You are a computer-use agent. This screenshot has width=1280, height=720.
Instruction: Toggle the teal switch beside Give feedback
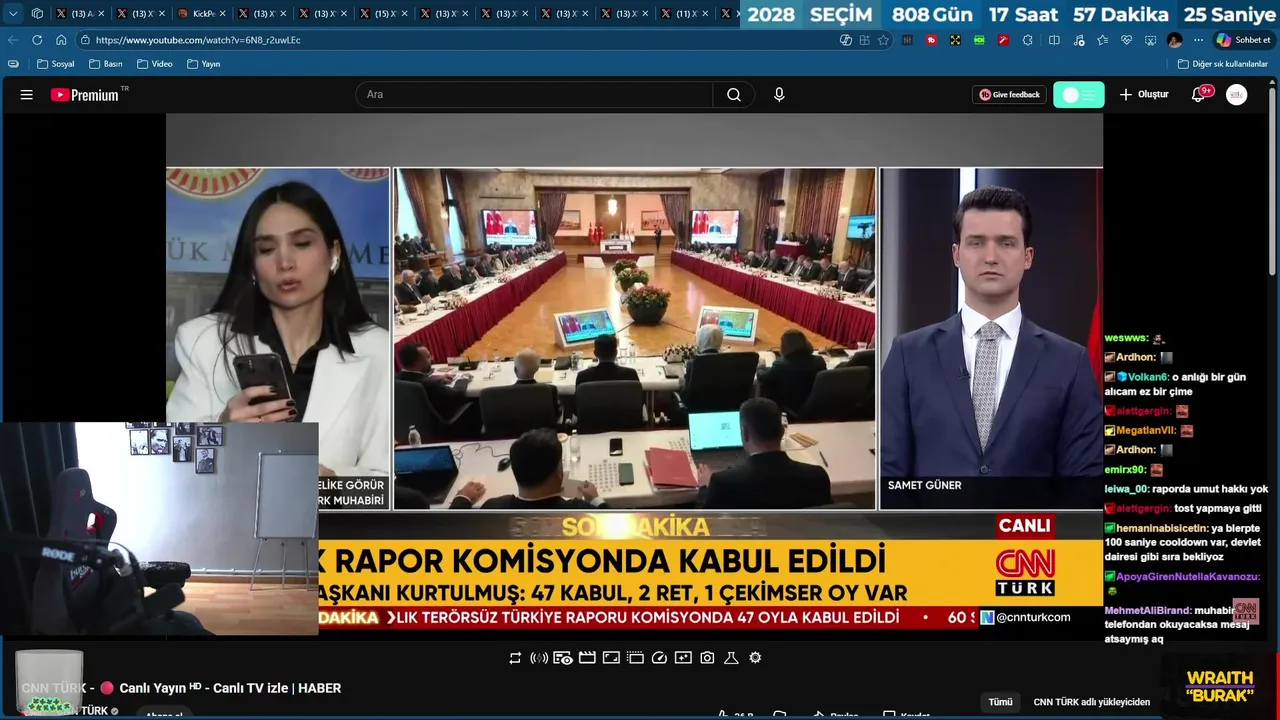pos(1079,95)
